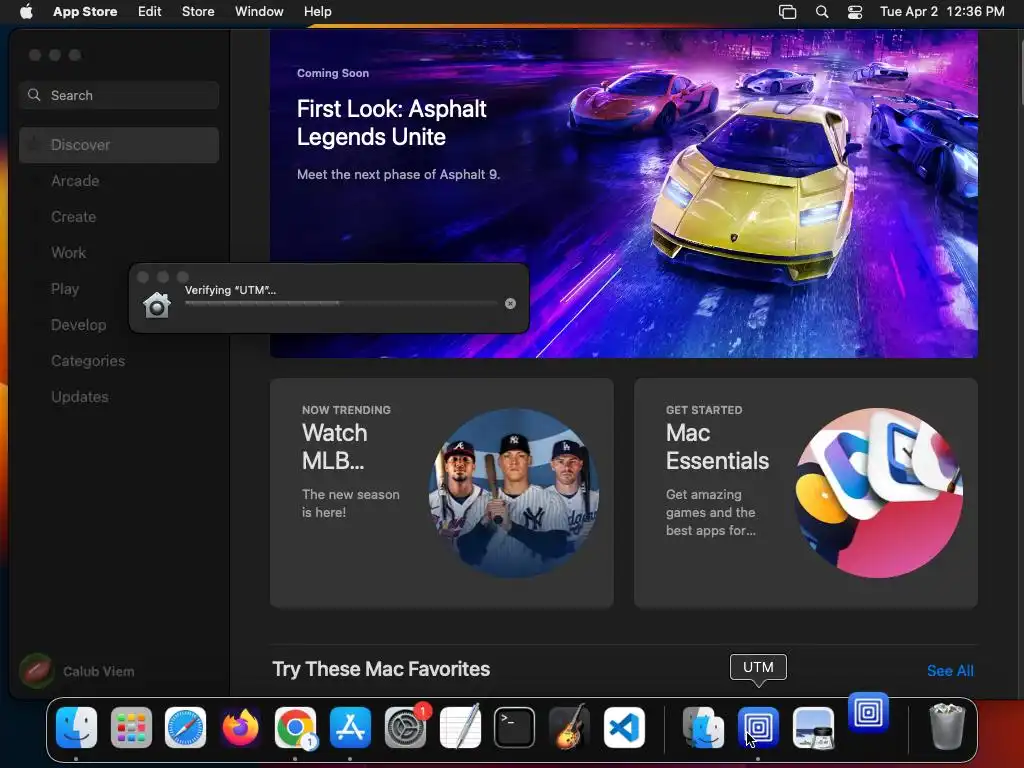Click the Stage Manager menu bar icon
This screenshot has width=1024, height=768.
pyautogui.click(x=788, y=12)
